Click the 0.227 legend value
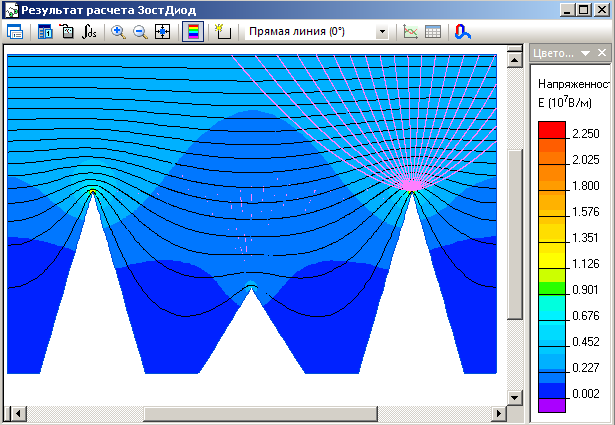615x425 pixels. coord(586,367)
